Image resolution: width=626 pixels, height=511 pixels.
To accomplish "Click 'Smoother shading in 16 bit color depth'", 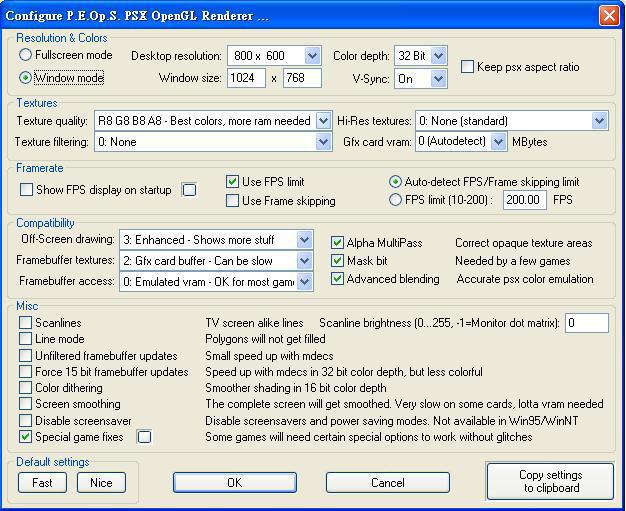I will coord(296,388).
